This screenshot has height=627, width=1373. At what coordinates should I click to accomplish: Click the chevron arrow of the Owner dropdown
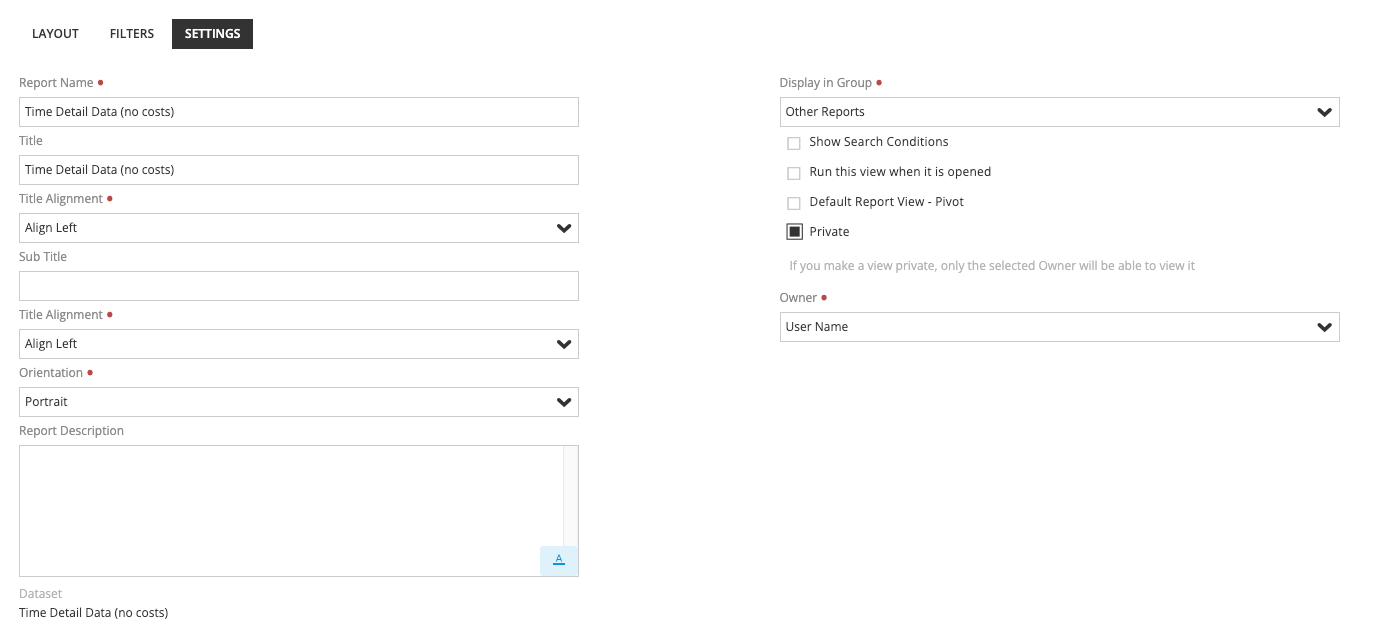coord(1325,327)
